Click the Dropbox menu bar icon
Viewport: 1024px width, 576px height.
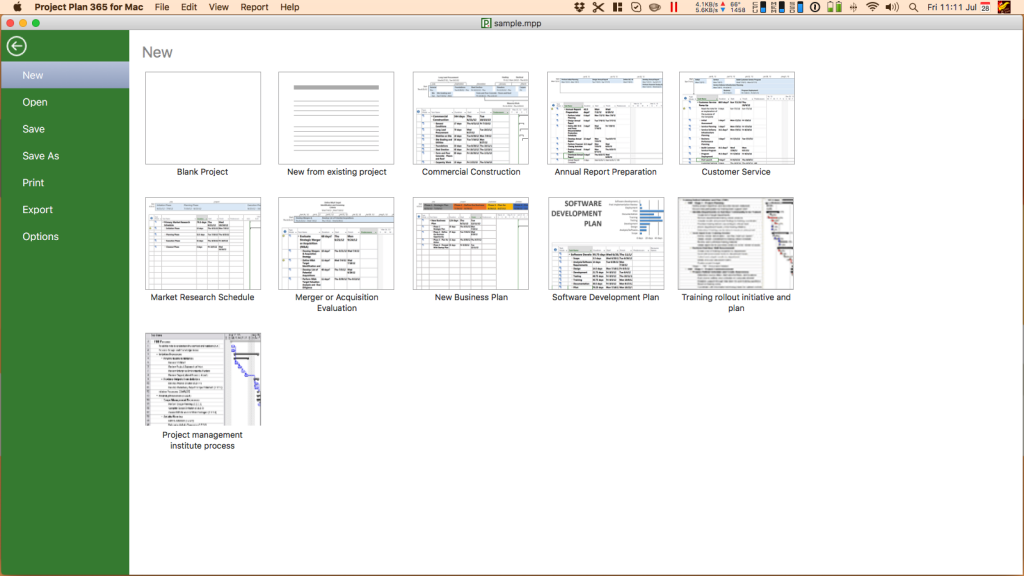(x=579, y=7)
